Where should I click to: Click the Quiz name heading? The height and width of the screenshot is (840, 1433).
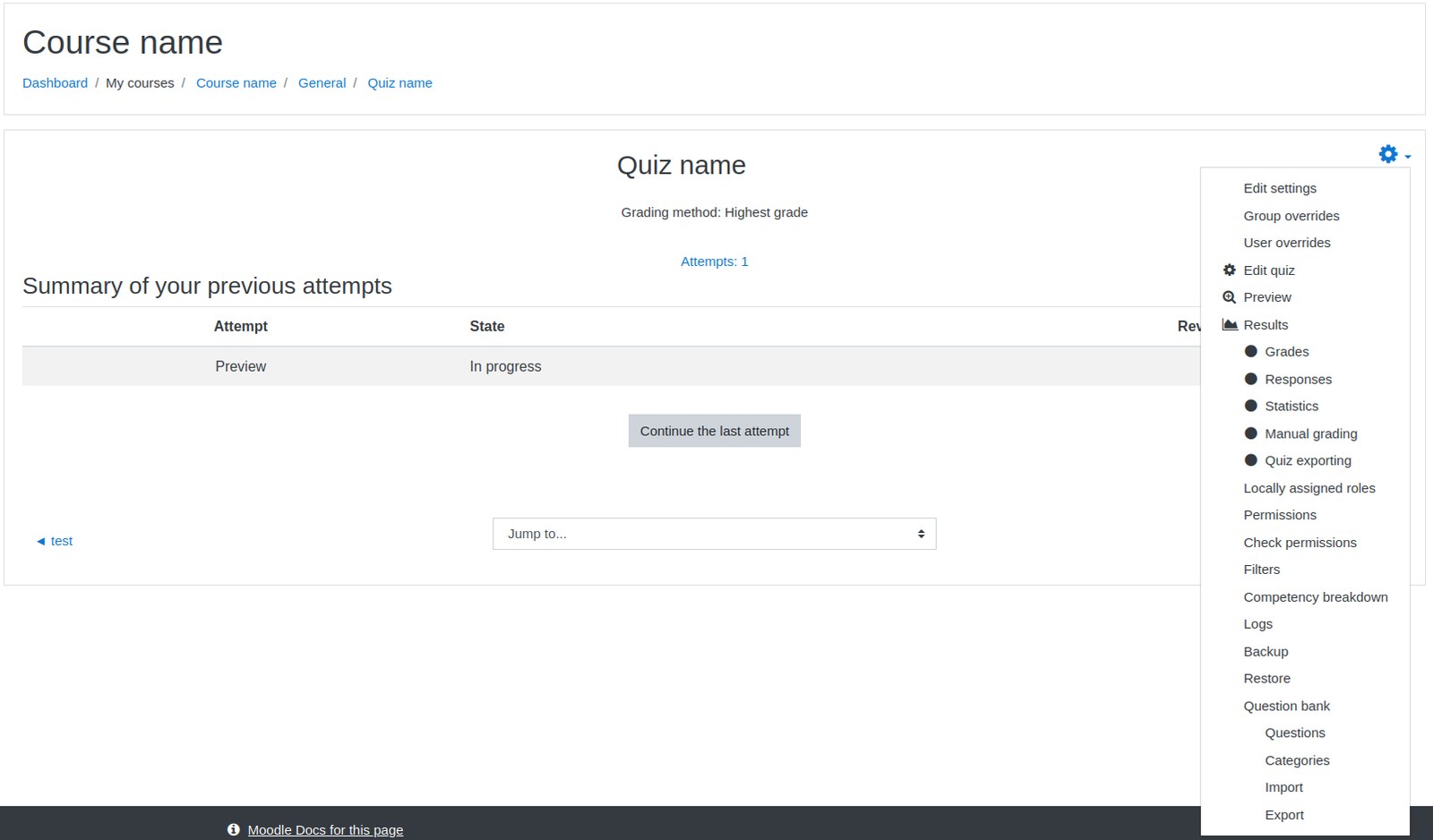pos(681,165)
